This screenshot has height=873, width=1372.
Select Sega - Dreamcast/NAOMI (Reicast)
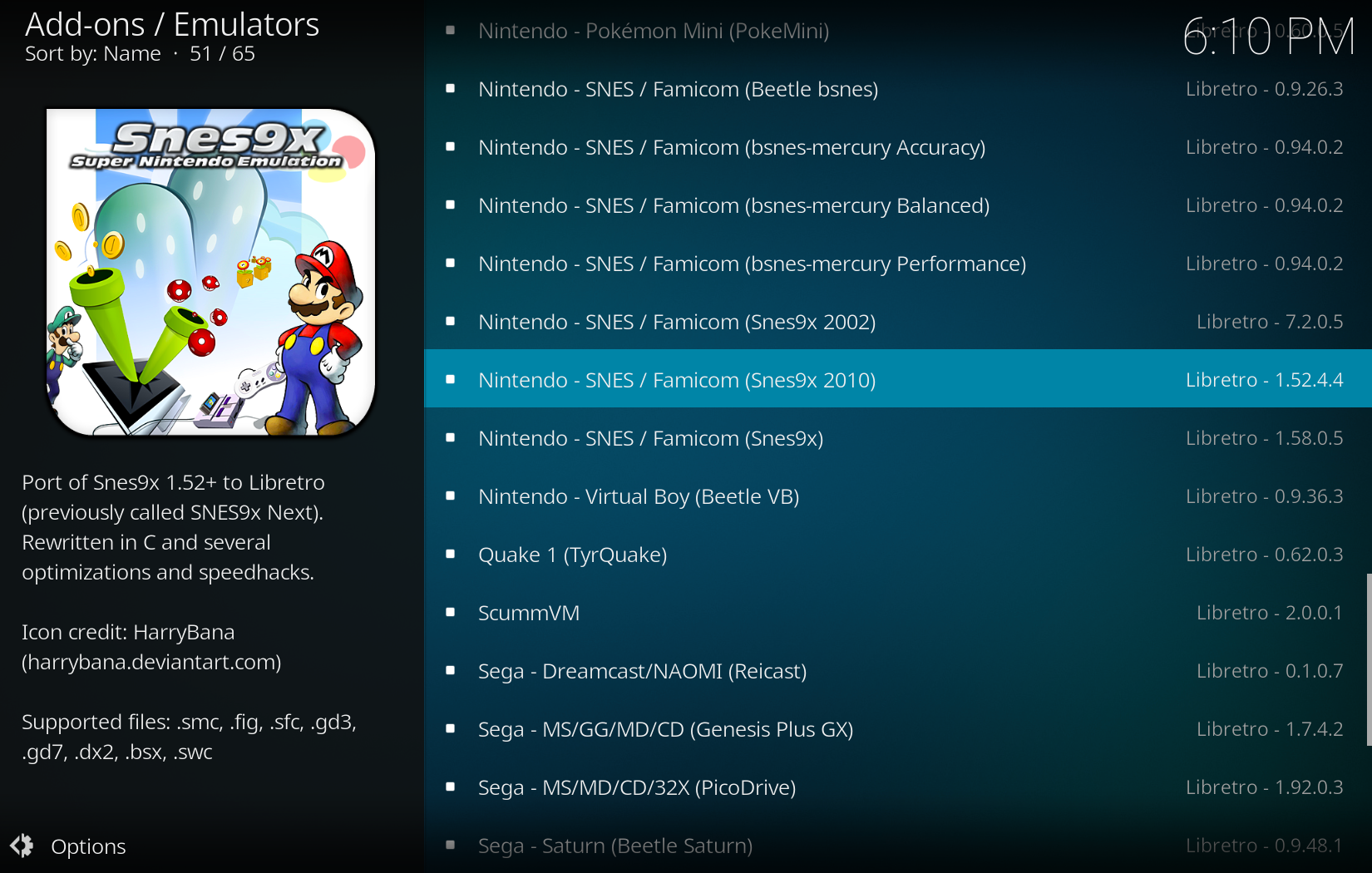(898, 671)
